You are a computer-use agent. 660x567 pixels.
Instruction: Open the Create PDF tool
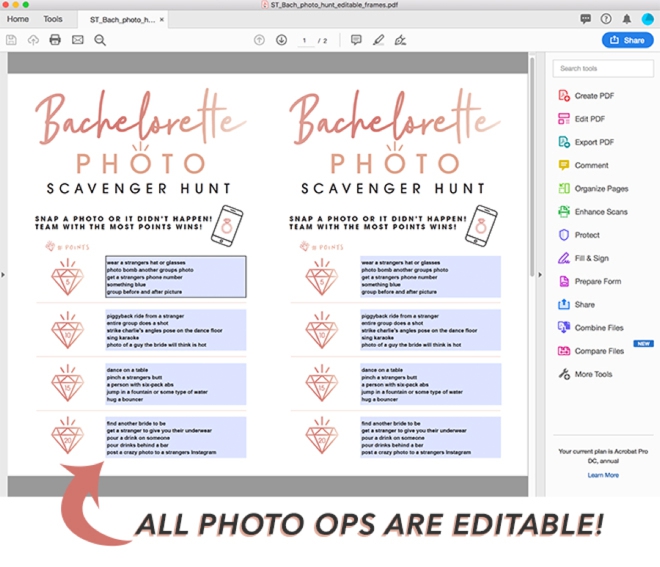[x=586, y=96]
